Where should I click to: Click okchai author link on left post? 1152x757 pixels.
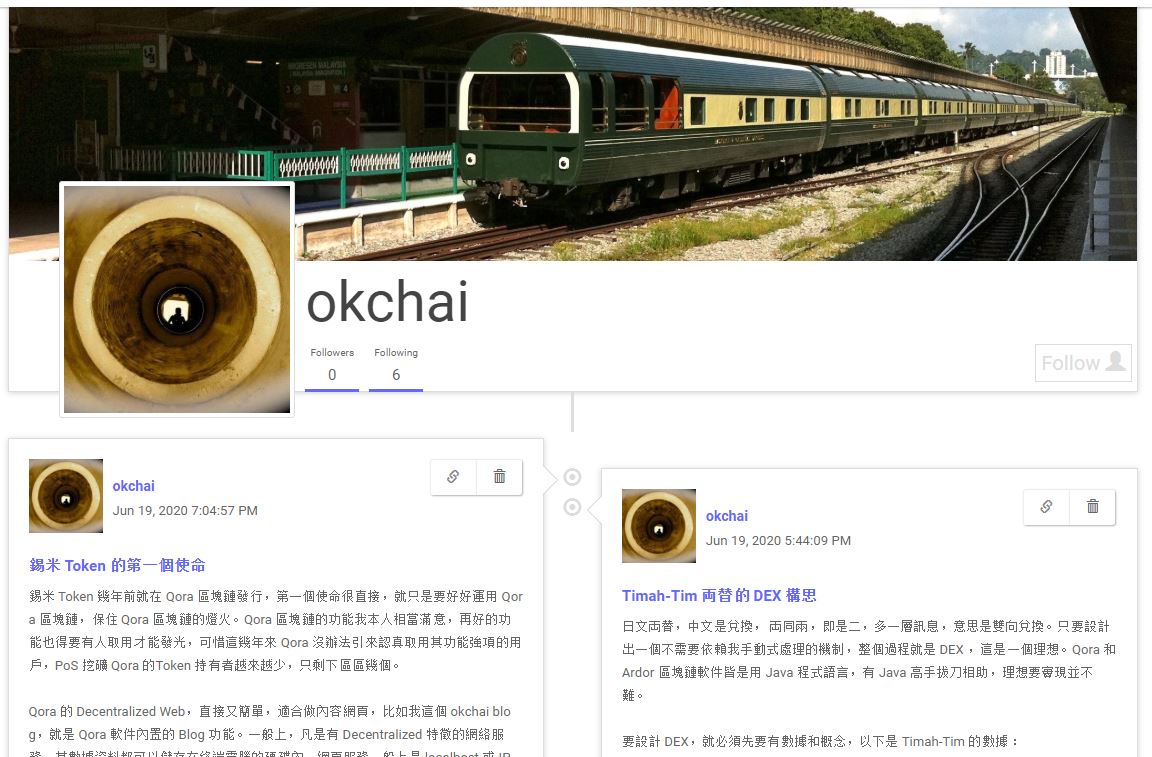(x=134, y=486)
